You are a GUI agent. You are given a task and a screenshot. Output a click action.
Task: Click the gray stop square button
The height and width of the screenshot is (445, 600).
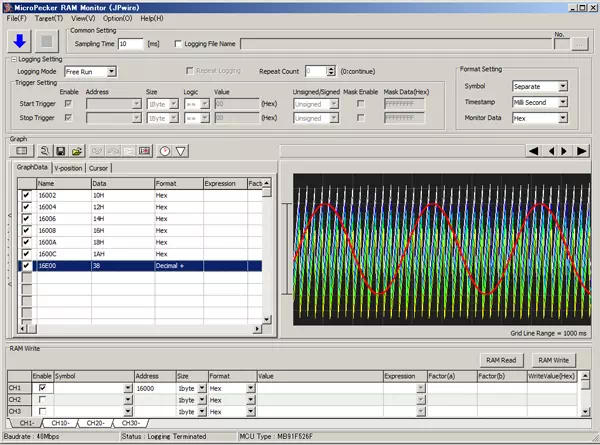[x=48, y=41]
